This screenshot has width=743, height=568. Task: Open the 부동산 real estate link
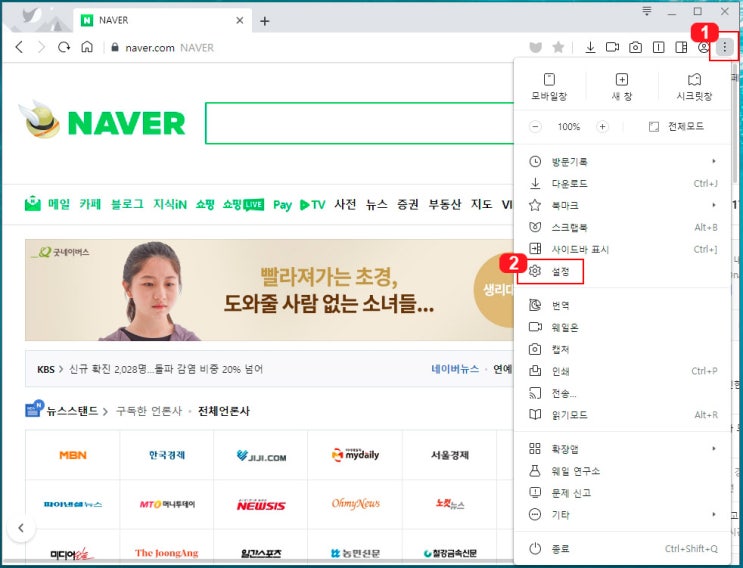[444, 204]
